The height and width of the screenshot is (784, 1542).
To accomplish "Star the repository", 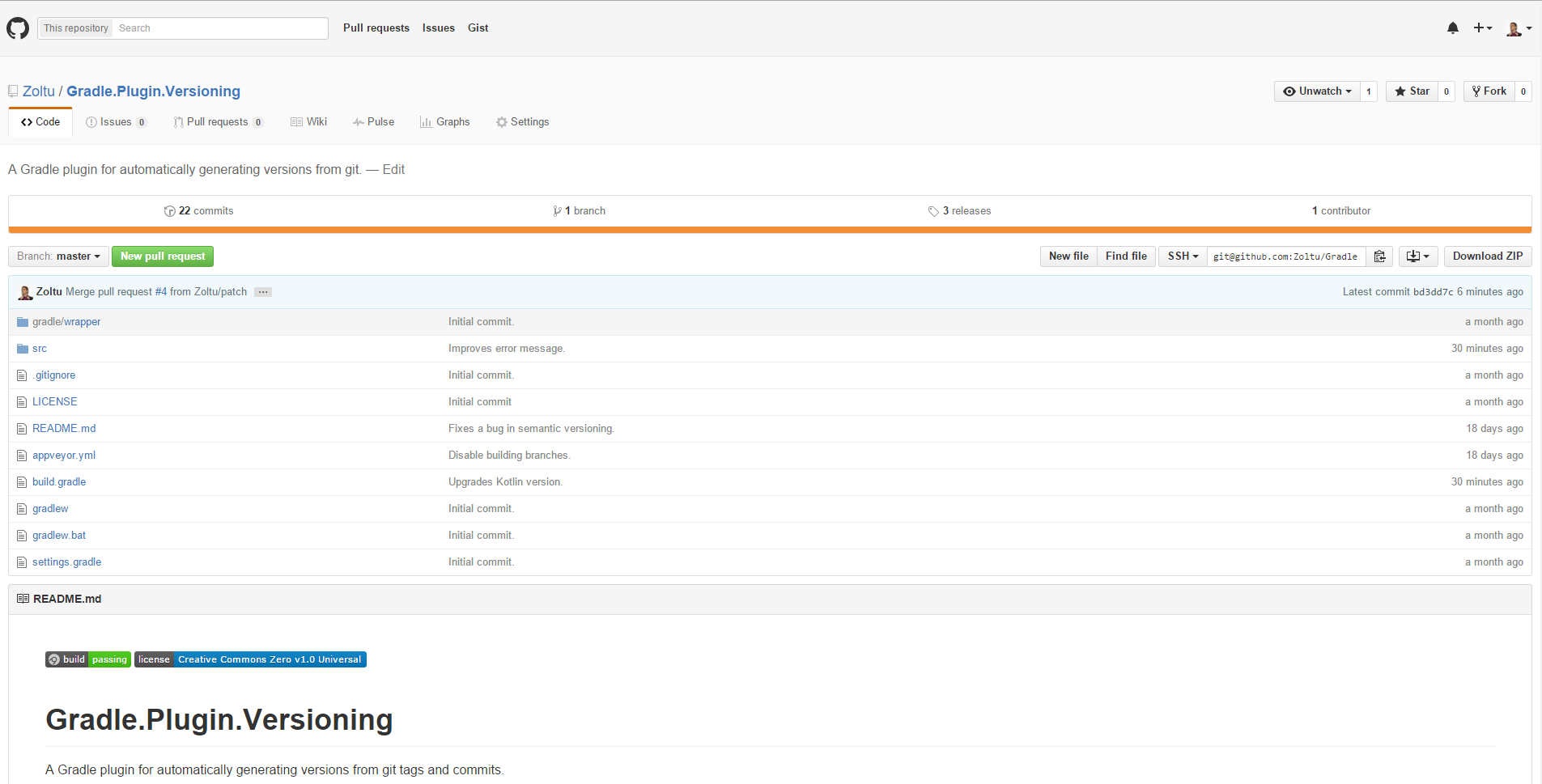I will pyautogui.click(x=1412, y=91).
